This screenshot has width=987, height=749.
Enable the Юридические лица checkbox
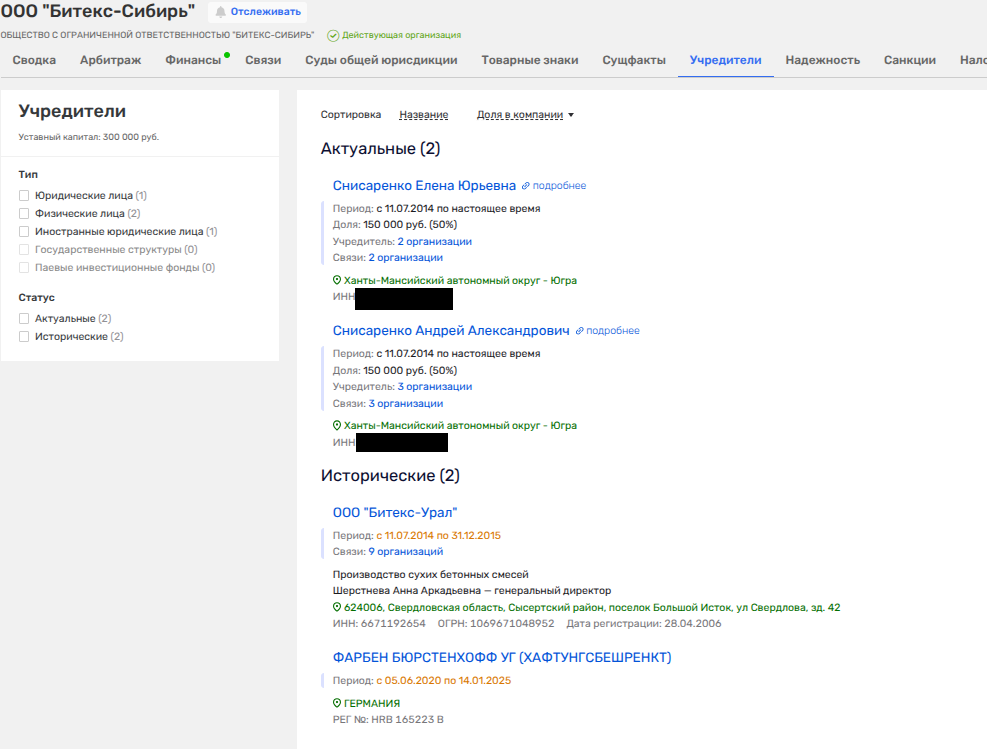(x=24, y=196)
